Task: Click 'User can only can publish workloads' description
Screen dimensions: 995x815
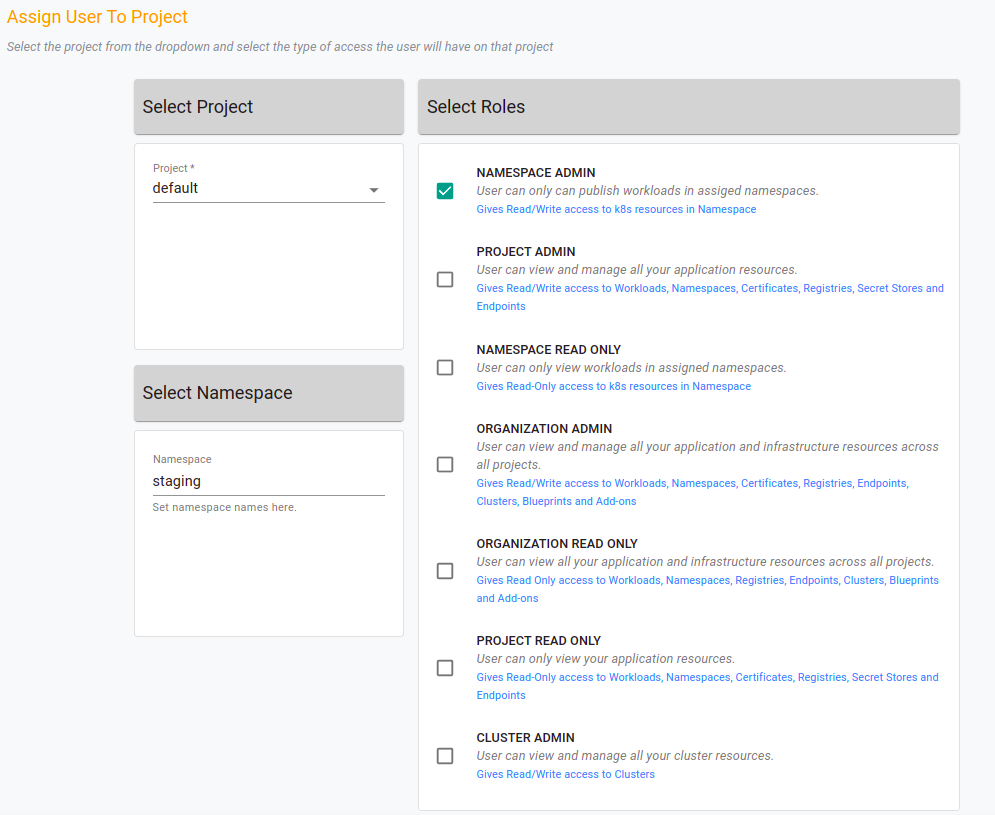Action: pos(647,190)
